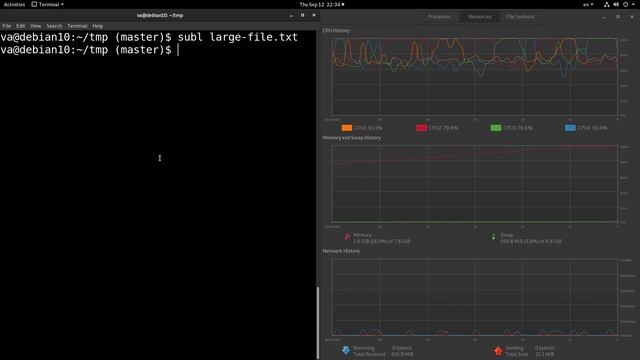The width and height of the screenshot is (640, 360).
Task: Click the Swap usage value text
Action: (531, 241)
